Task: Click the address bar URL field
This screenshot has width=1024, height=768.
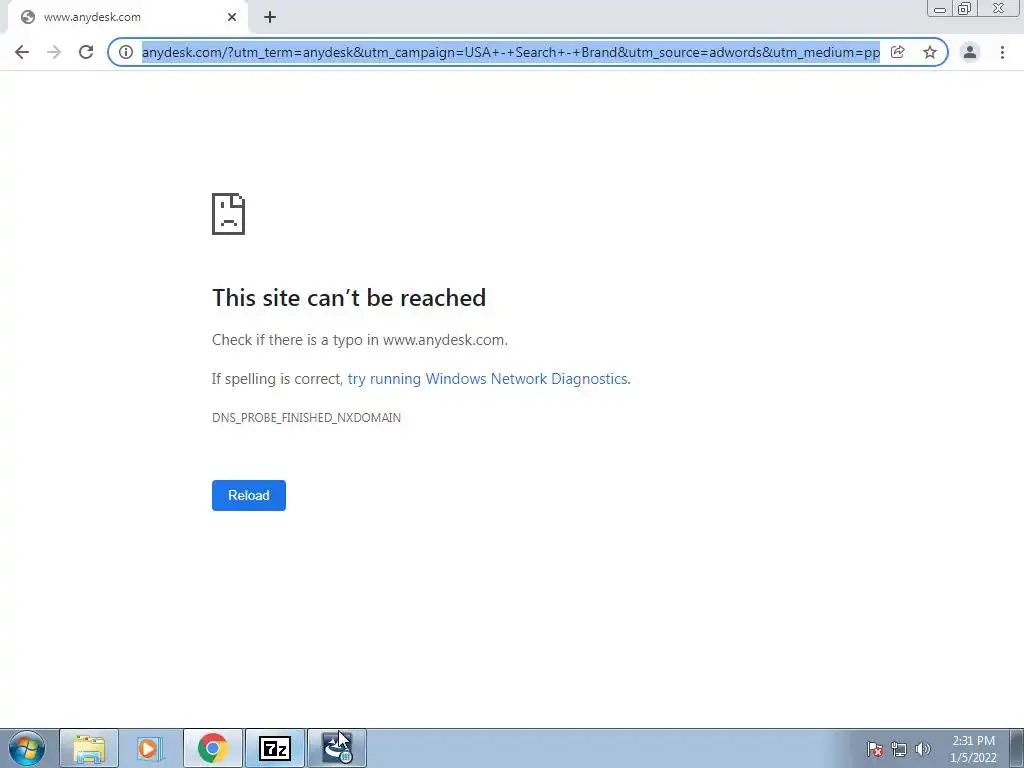Action: click(511, 52)
